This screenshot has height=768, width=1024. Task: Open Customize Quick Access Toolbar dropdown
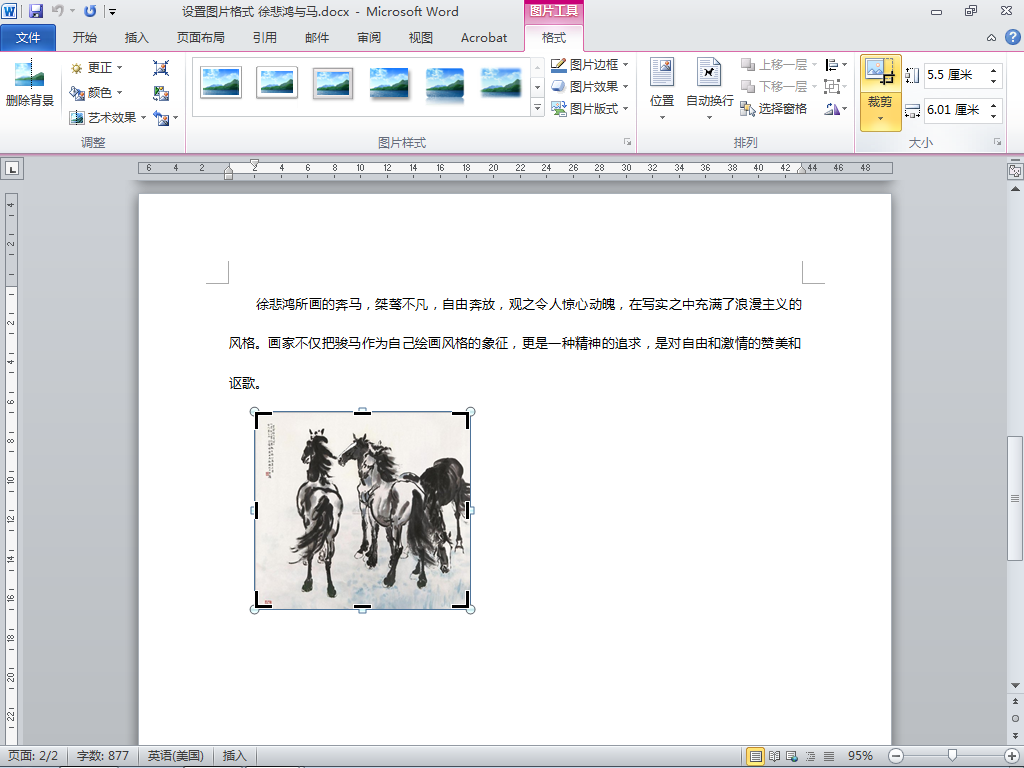coord(112,12)
